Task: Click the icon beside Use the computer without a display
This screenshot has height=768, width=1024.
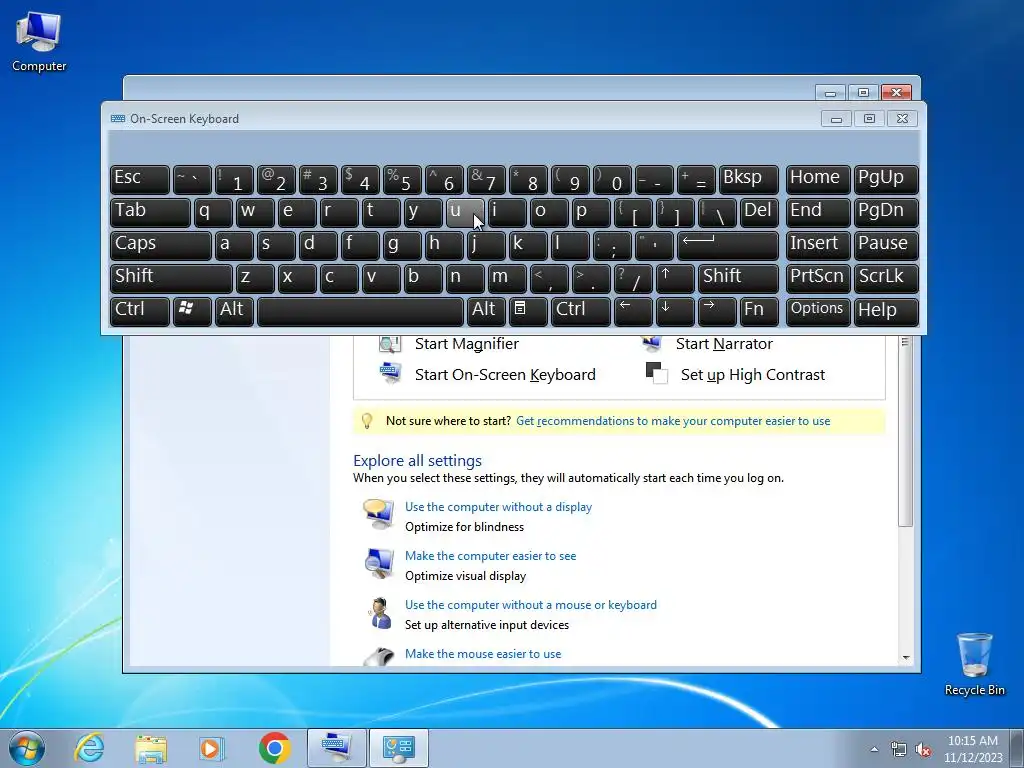Action: 379,514
